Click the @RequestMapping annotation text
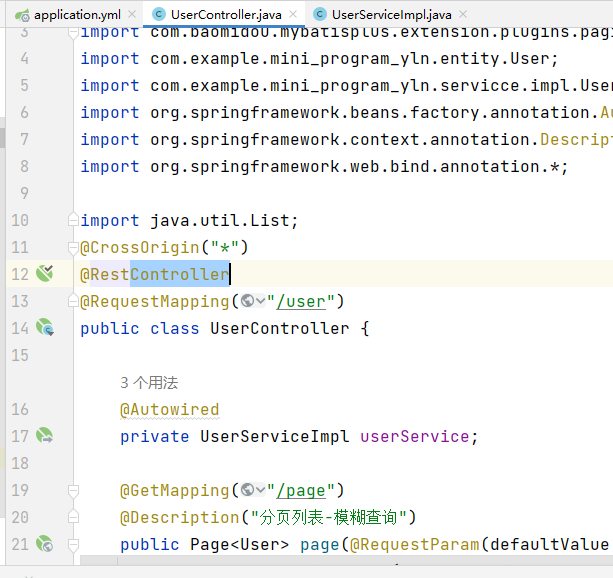Image resolution: width=613 pixels, height=578 pixels. coord(155,302)
